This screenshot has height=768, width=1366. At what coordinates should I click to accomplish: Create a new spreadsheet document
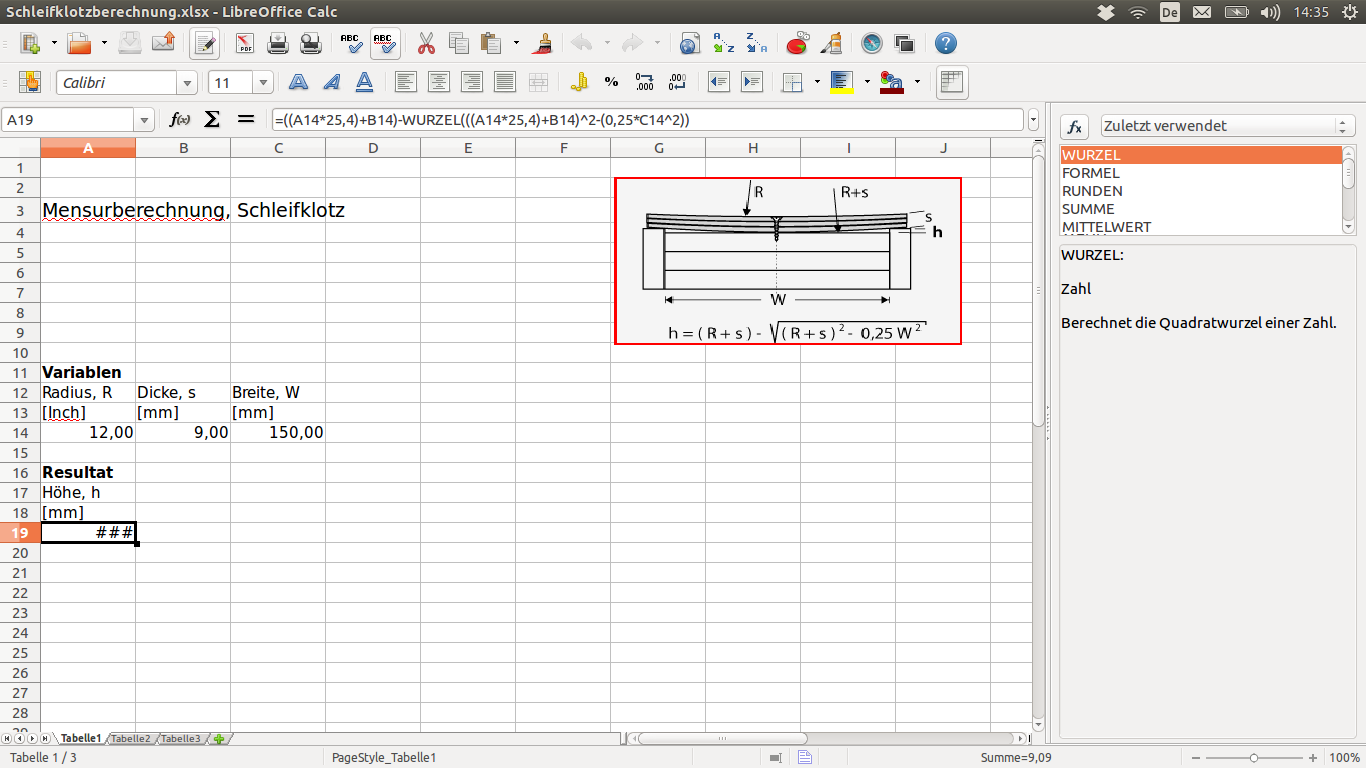[x=30, y=44]
